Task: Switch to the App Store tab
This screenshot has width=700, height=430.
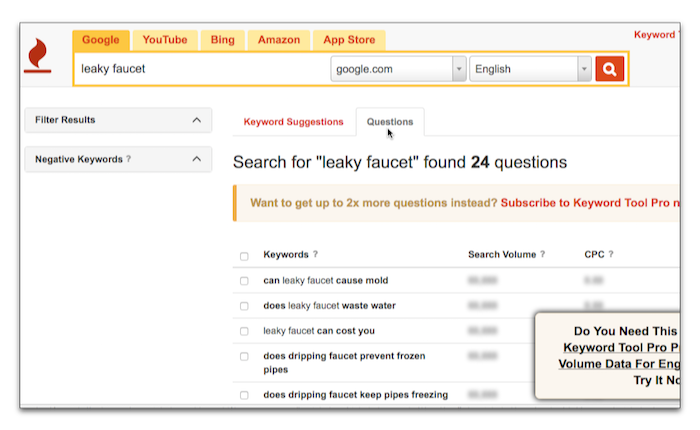Action: click(349, 40)
